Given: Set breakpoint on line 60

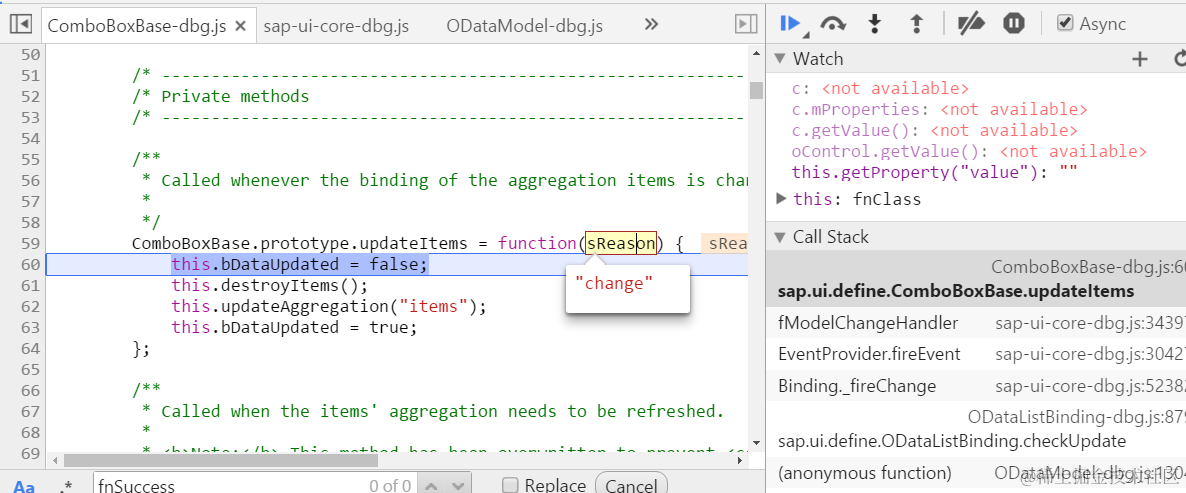Looking at the screenshot, I should [x=29, y=265].
